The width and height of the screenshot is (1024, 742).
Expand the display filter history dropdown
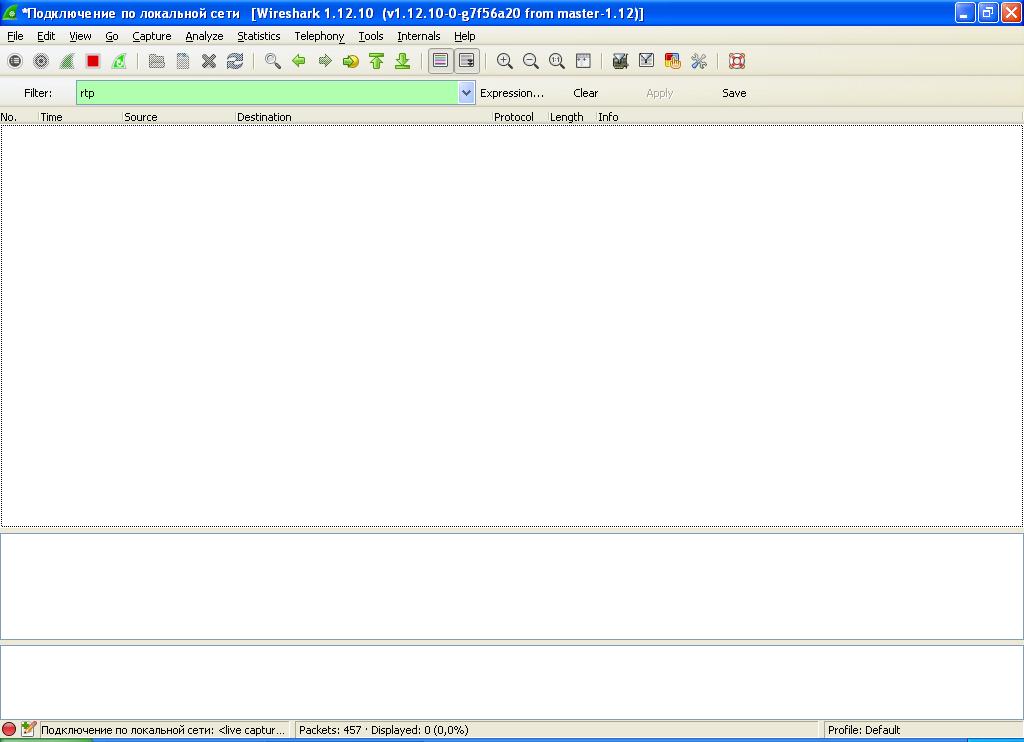466,93
